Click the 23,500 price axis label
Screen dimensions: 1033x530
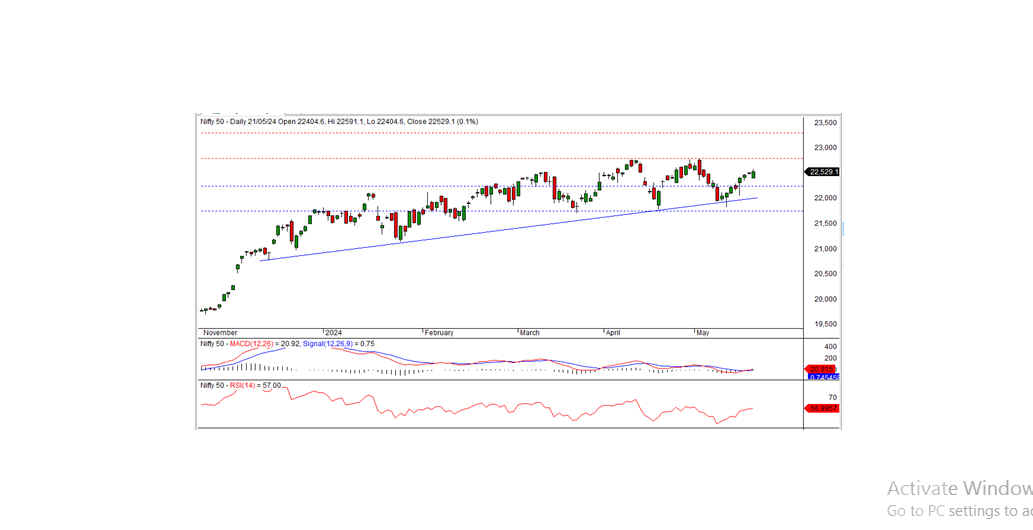(825, 123)
